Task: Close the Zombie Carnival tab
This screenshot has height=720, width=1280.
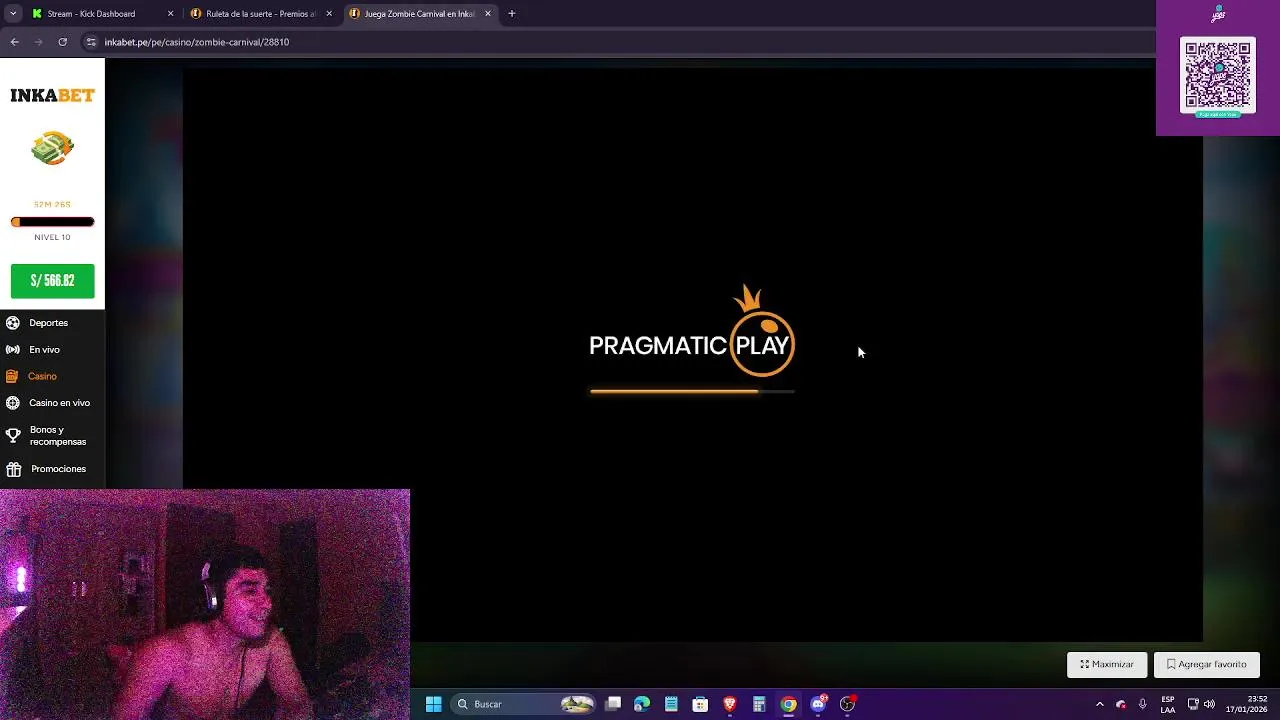Action: click(x=488, y=14)
